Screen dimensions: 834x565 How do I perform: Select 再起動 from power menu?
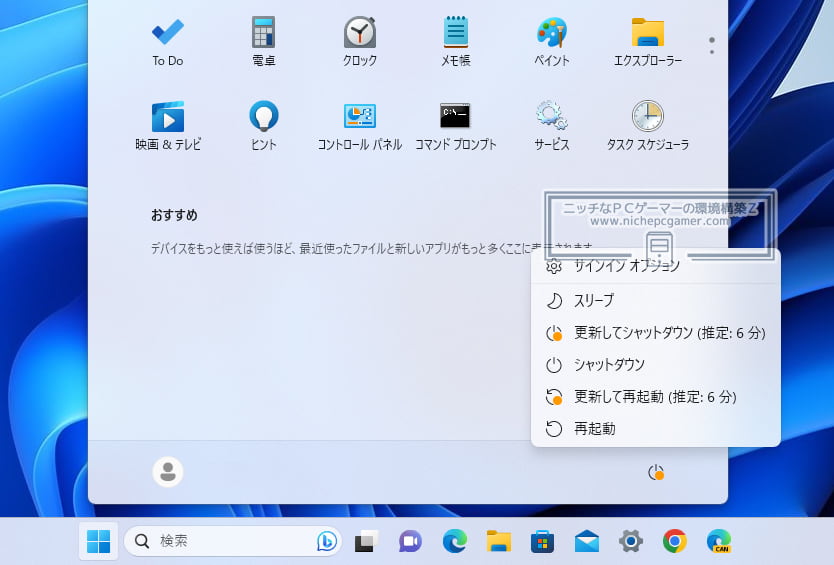click(594, 428)
